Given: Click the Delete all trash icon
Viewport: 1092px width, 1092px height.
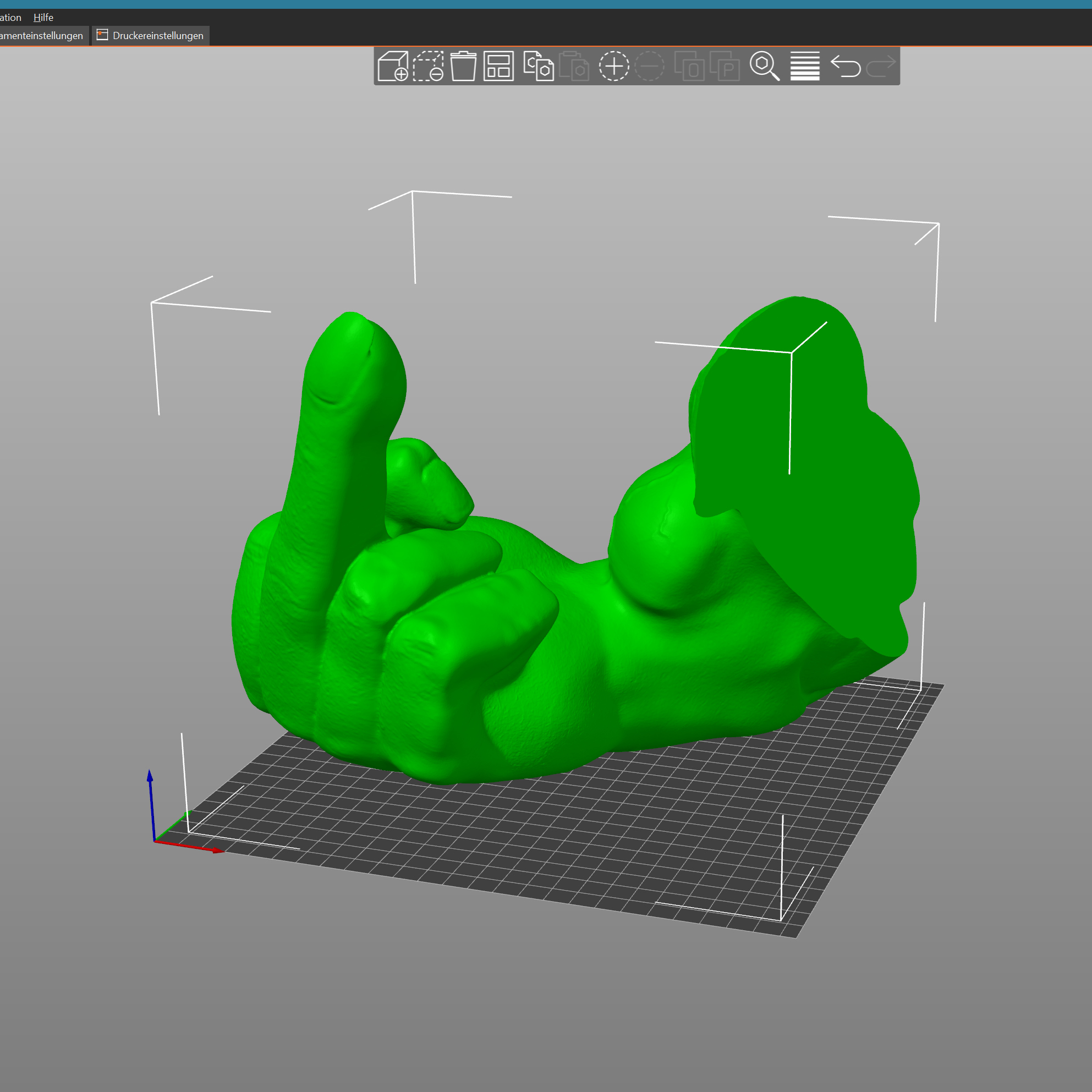Looking at the screenshot, I should 463,66.
